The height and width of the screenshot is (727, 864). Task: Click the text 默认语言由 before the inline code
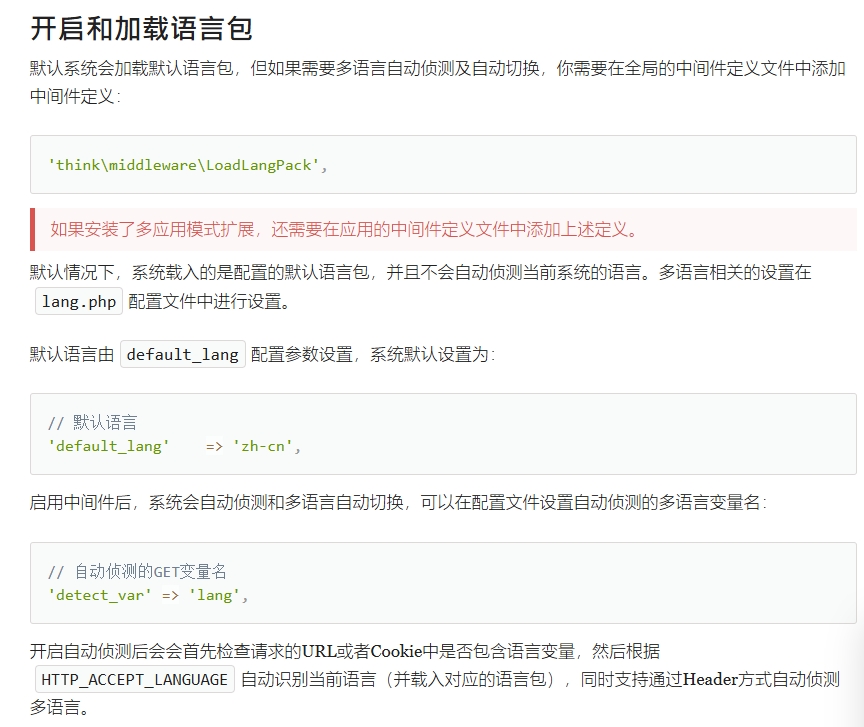pos(72,355)
